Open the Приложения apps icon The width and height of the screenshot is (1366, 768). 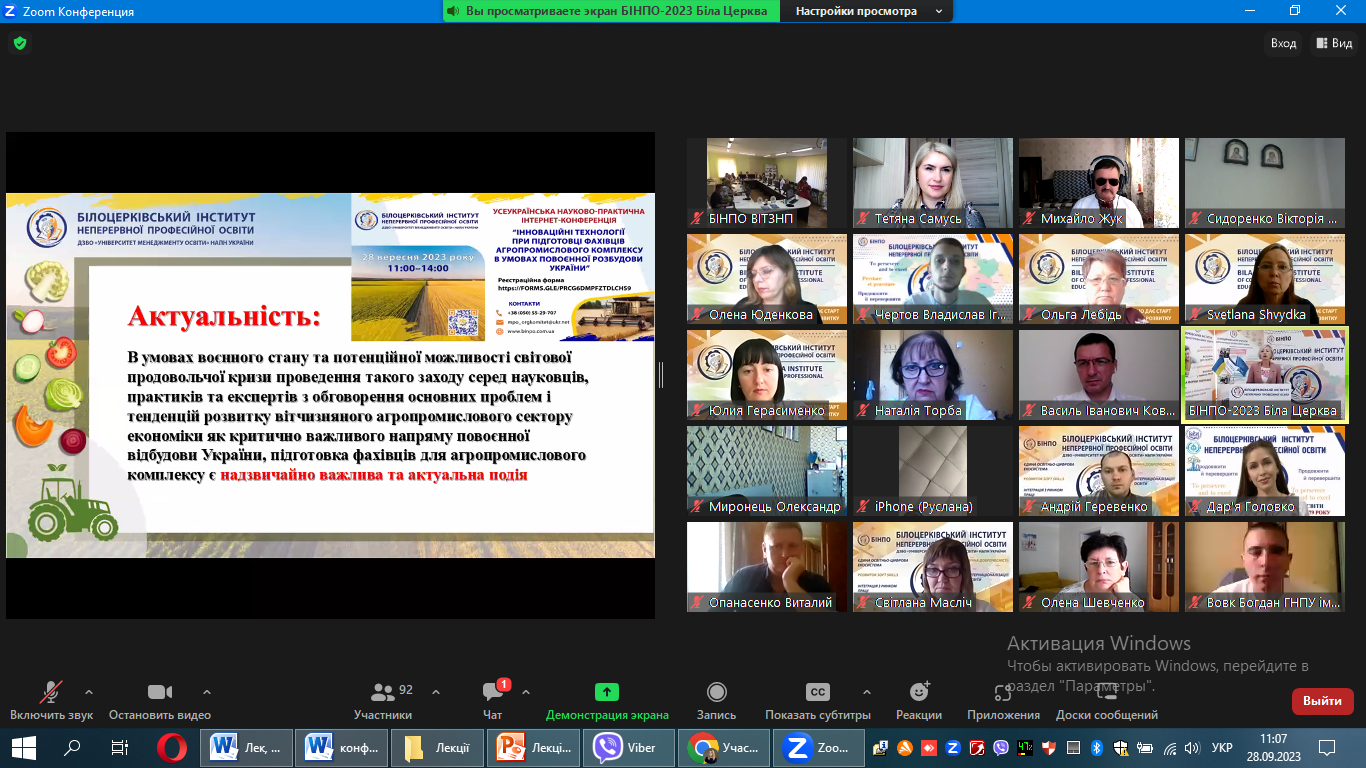click(x=1003, y=692)
